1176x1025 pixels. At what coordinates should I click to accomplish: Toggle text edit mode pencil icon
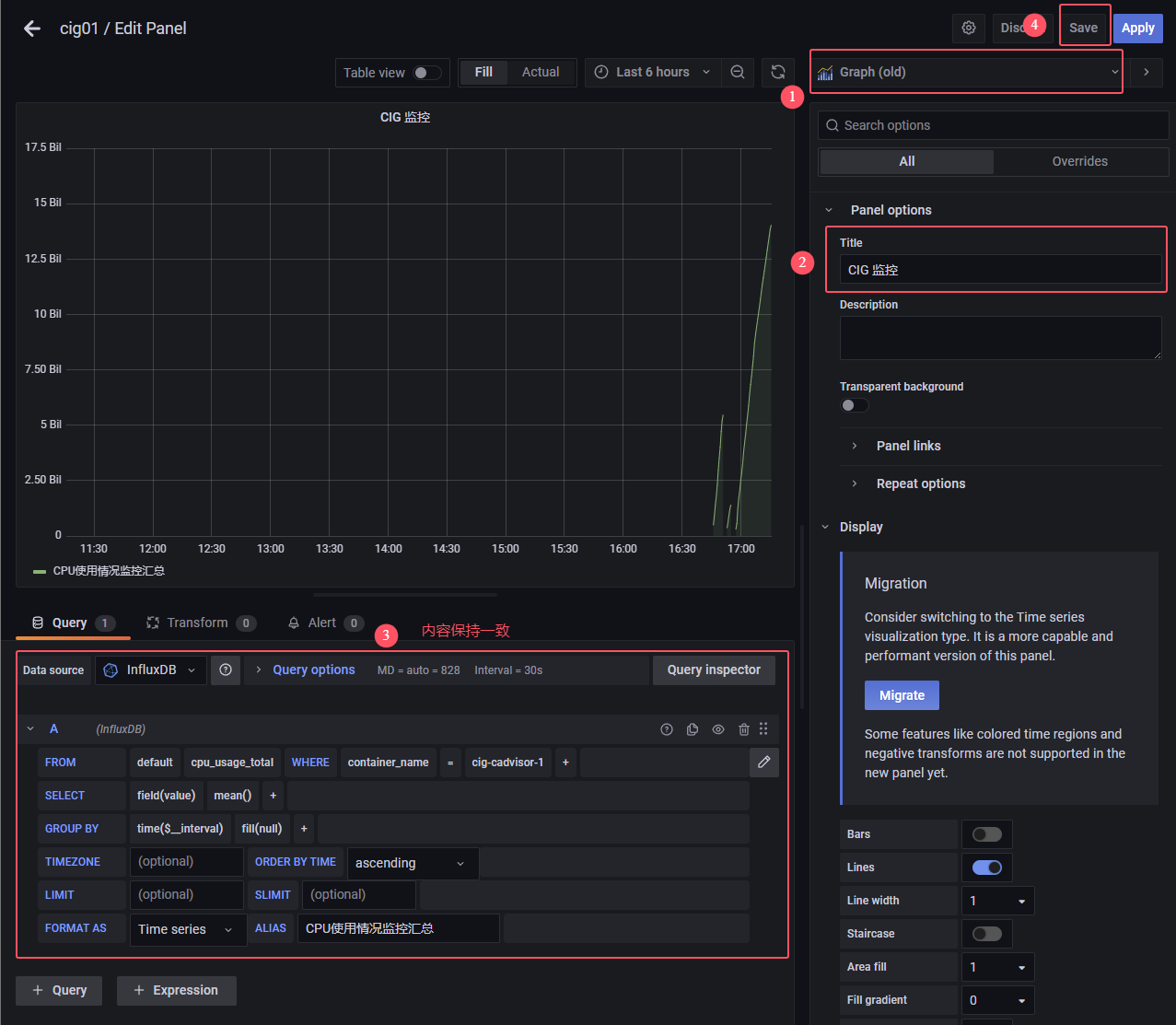[764, 762]
